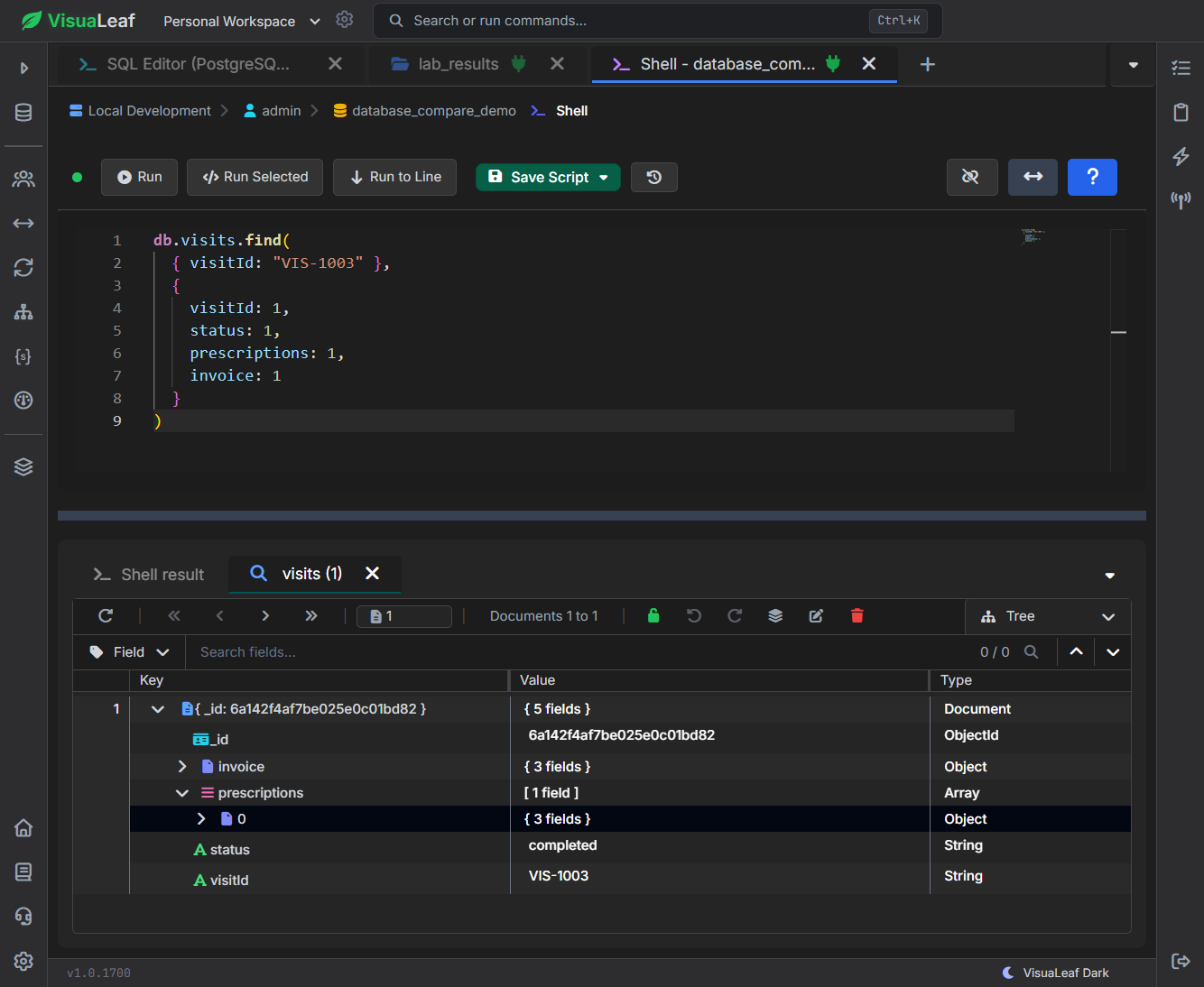
Task: Click the unlink connection button
Action: tap(971, 177)
